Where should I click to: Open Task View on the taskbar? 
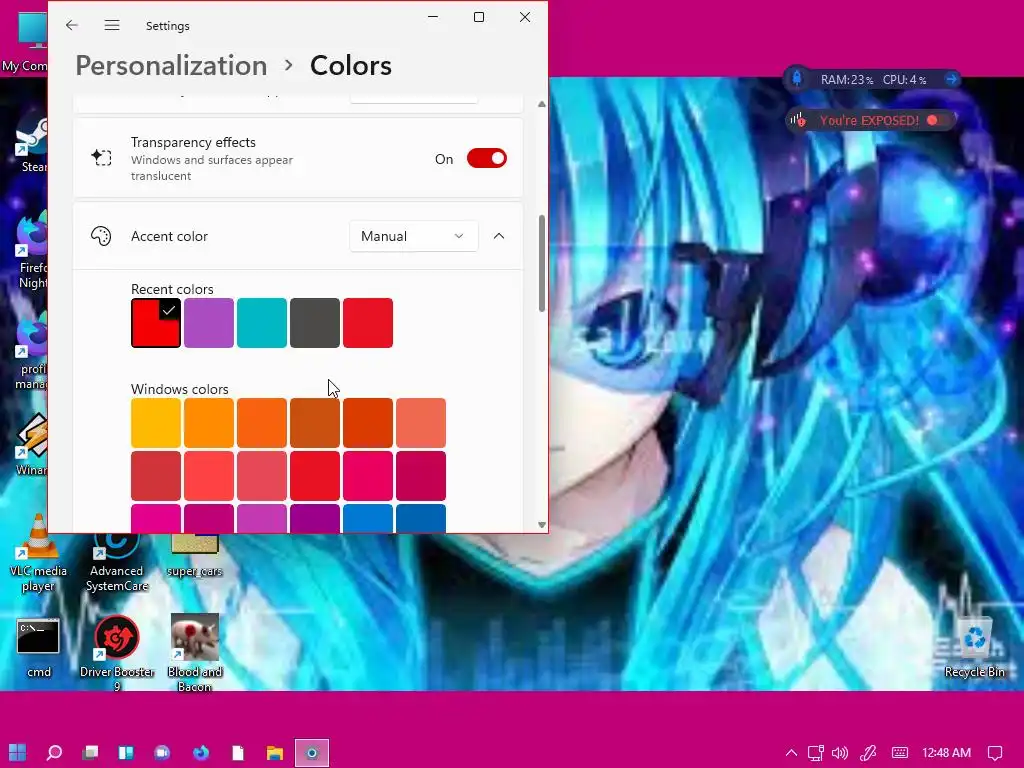tap(90, 753)
